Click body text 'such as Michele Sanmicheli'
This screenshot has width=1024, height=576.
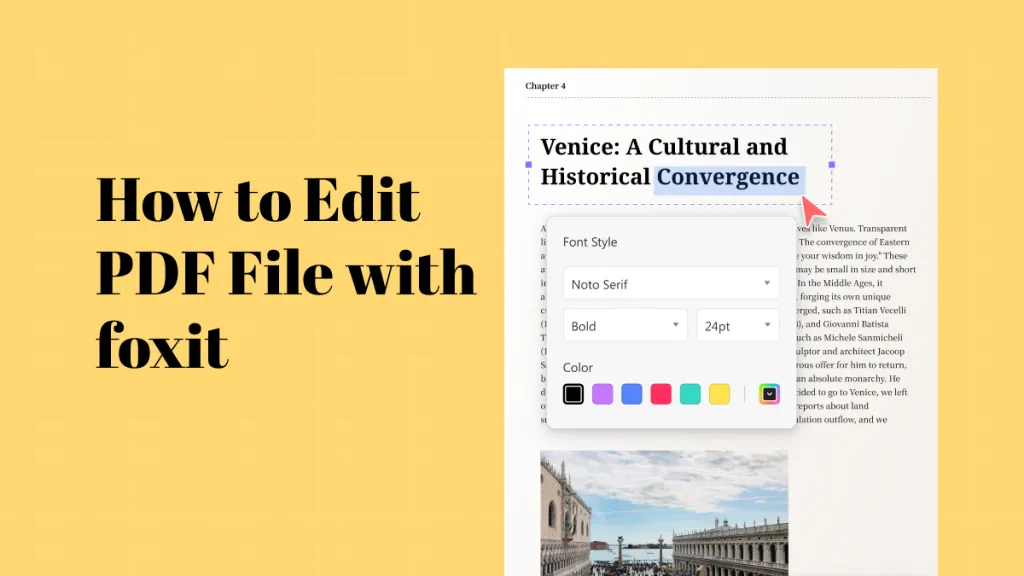tap(850, 338)
